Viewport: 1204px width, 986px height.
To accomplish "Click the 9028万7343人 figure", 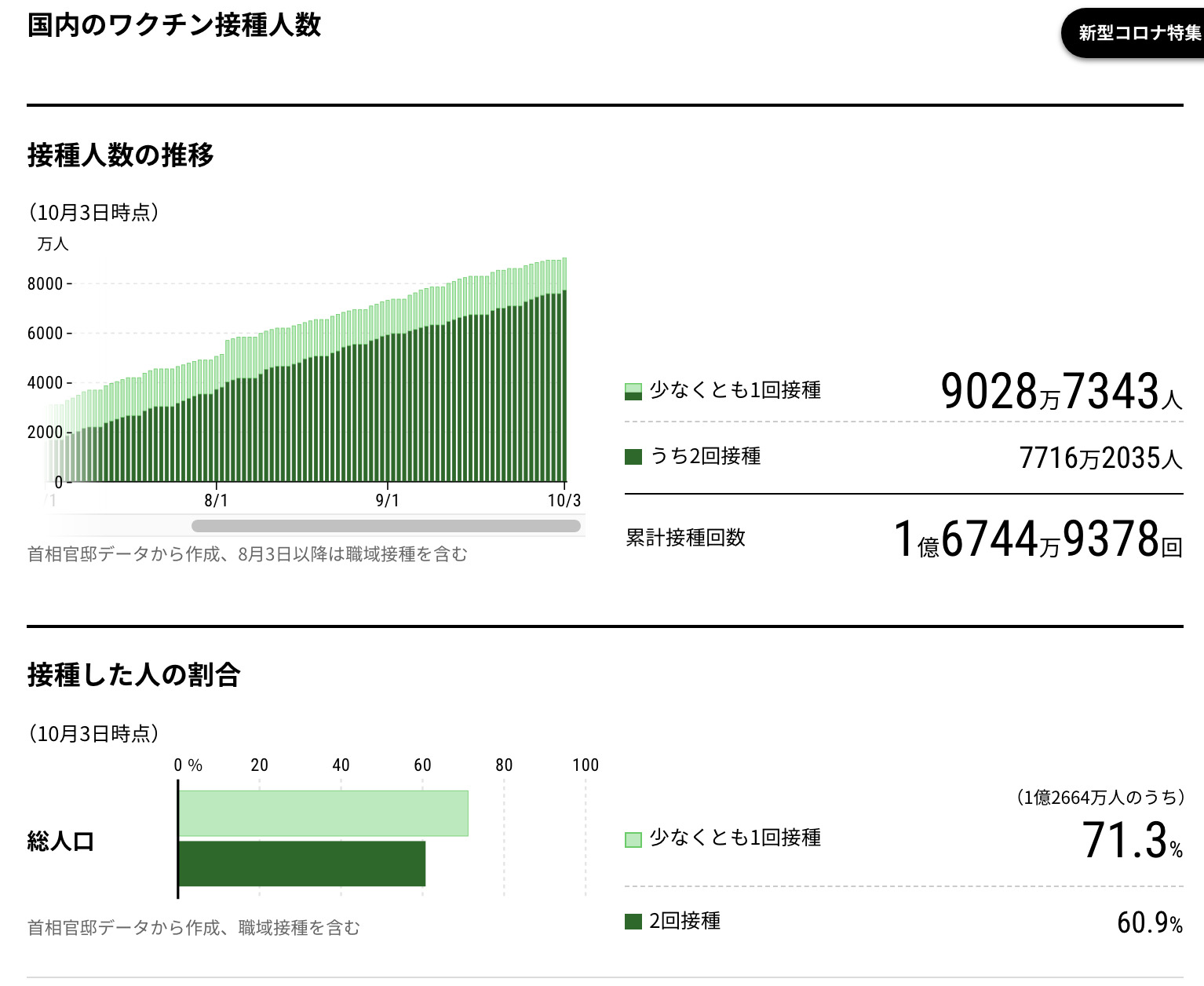I will [x=1060, y=391].
